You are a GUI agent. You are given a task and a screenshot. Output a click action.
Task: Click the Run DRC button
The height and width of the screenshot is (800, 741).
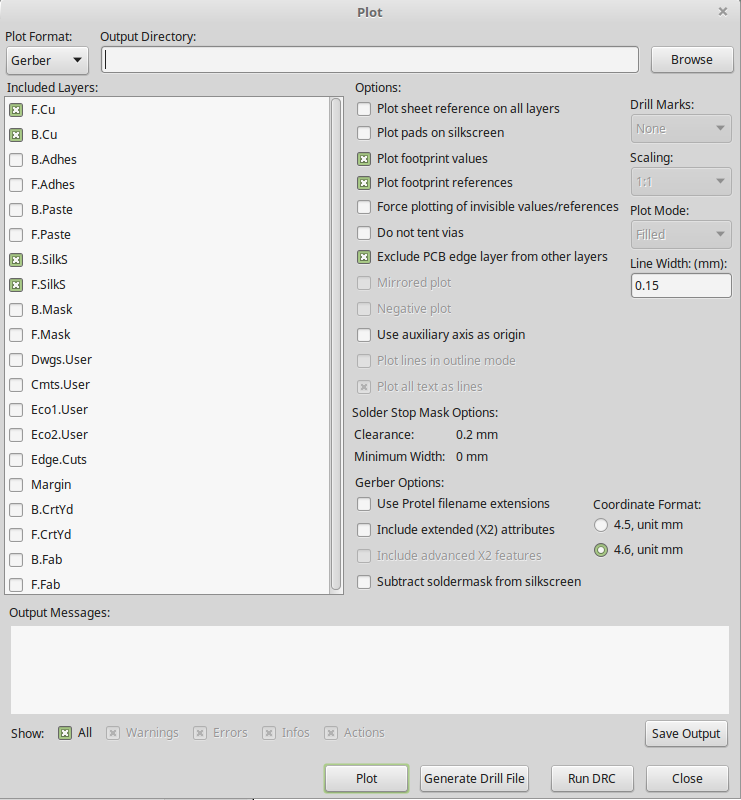click(591, 778)
